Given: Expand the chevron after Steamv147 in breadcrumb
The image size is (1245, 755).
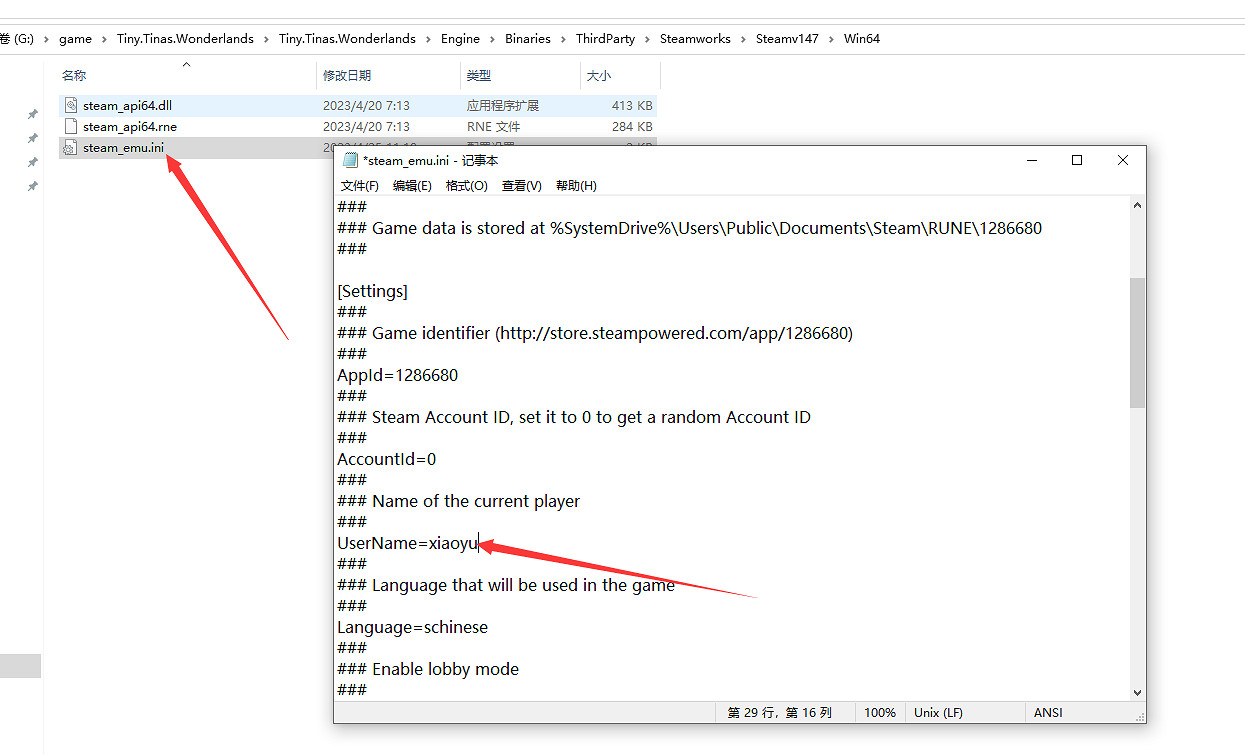Looking at the screenshot, I should coord(831,39).
